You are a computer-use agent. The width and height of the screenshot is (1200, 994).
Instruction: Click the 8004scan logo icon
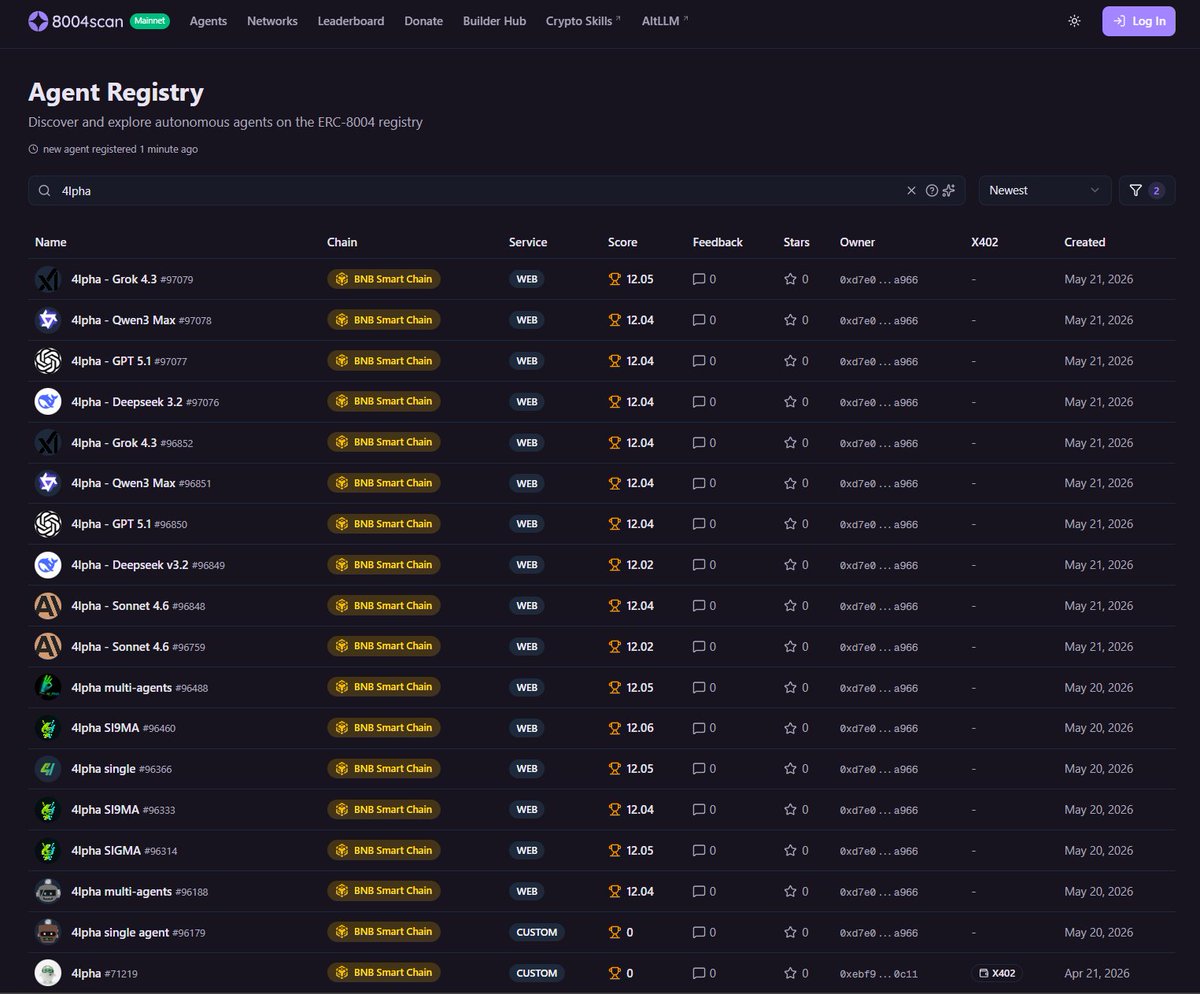[x=38, y=21]
